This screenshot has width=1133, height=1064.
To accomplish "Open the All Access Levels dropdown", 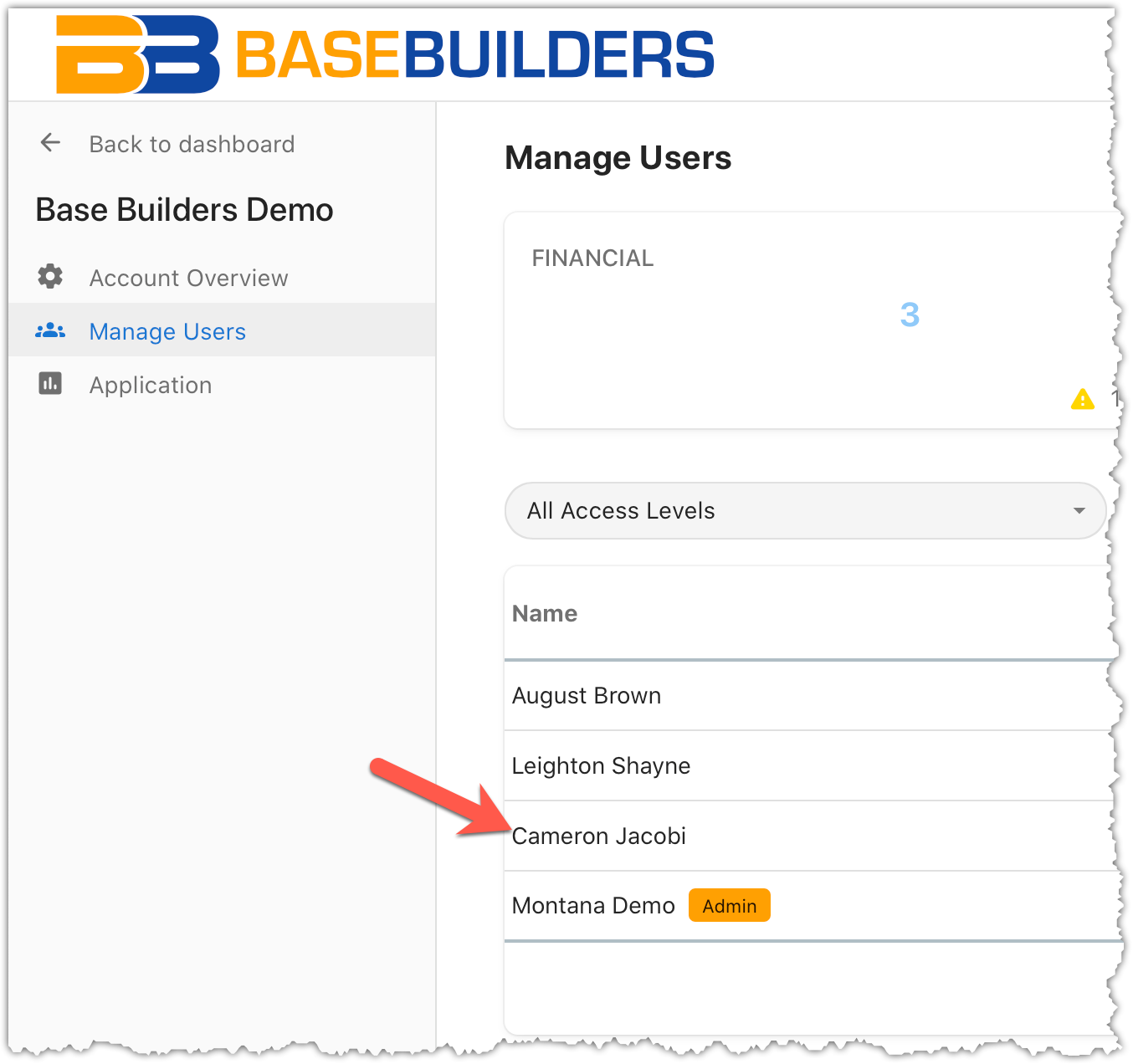I will 806,510.
